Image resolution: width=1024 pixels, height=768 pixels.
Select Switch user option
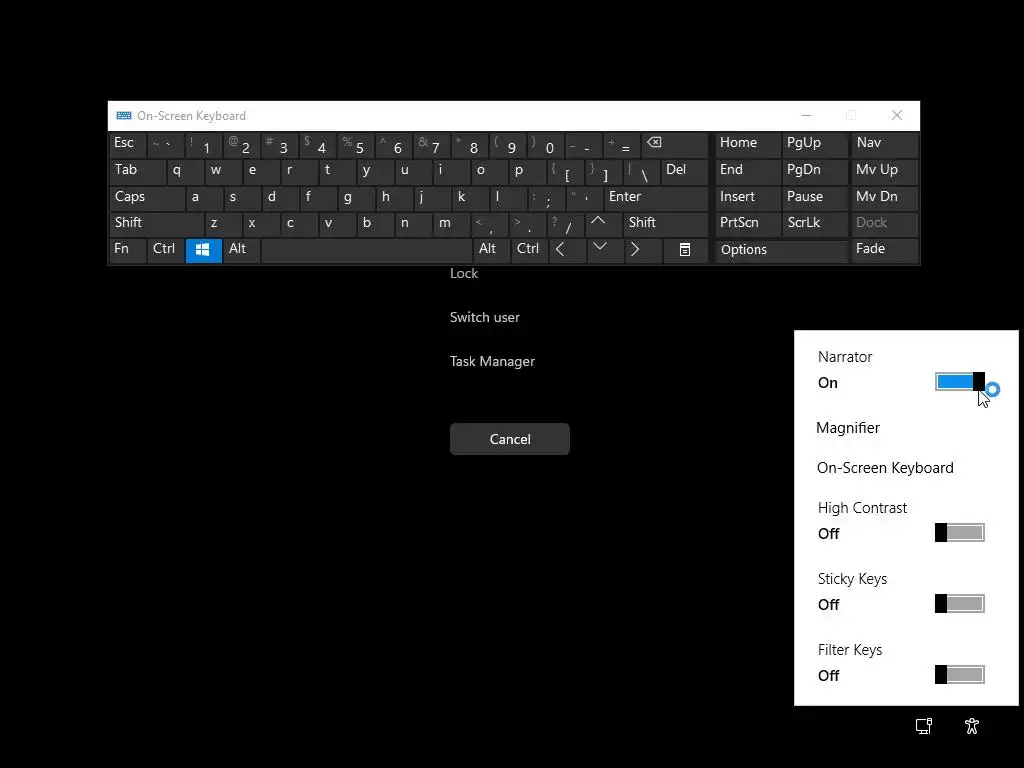tap(485, 317)
